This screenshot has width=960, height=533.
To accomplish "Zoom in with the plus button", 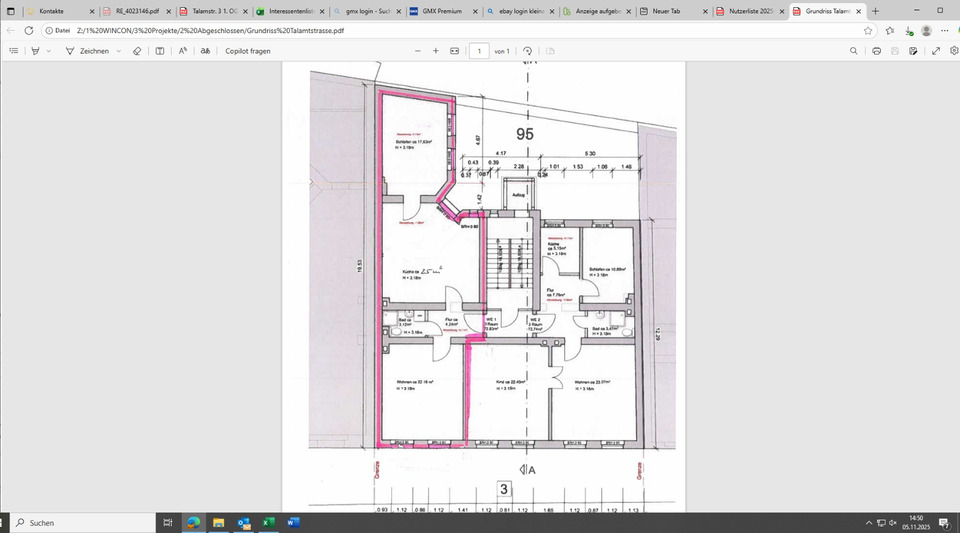I will [x=435, y=50].
